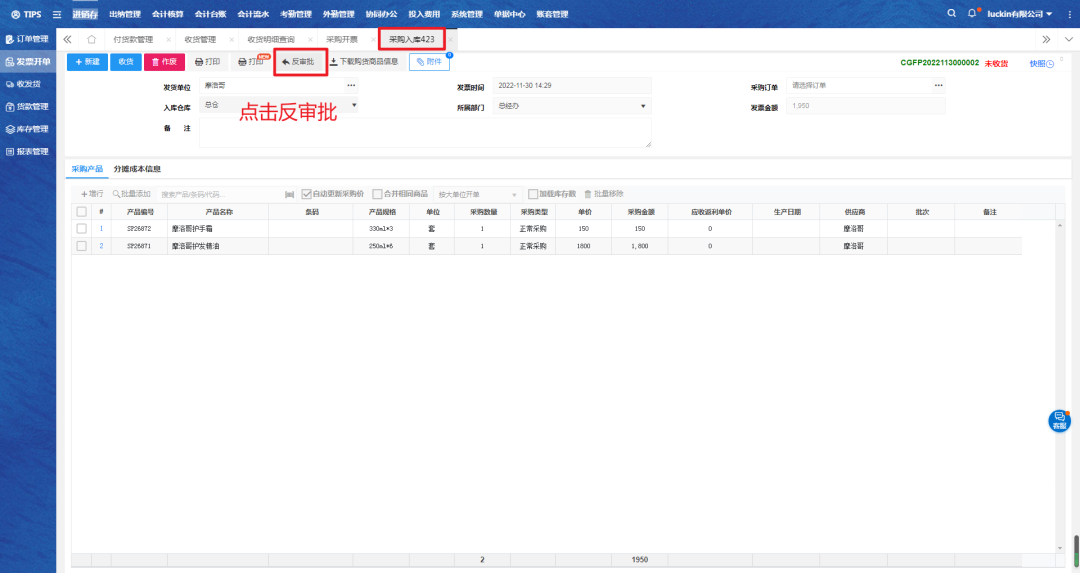Click the barcode scan icon in product toolbar
Viewport: 1080px width, 573px height.
(290, 194)
